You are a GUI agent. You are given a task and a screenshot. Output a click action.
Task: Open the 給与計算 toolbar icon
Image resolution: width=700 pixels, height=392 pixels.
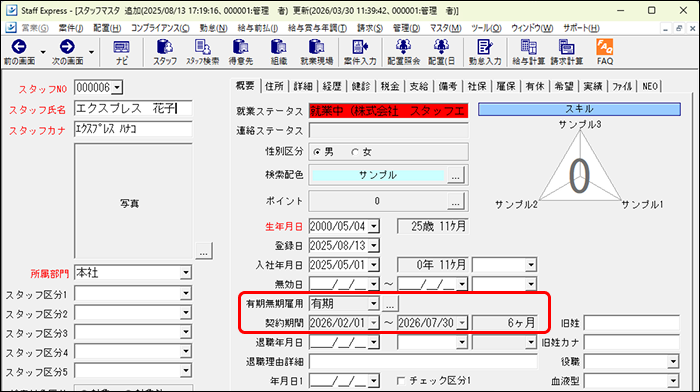[x=529, y=47]
